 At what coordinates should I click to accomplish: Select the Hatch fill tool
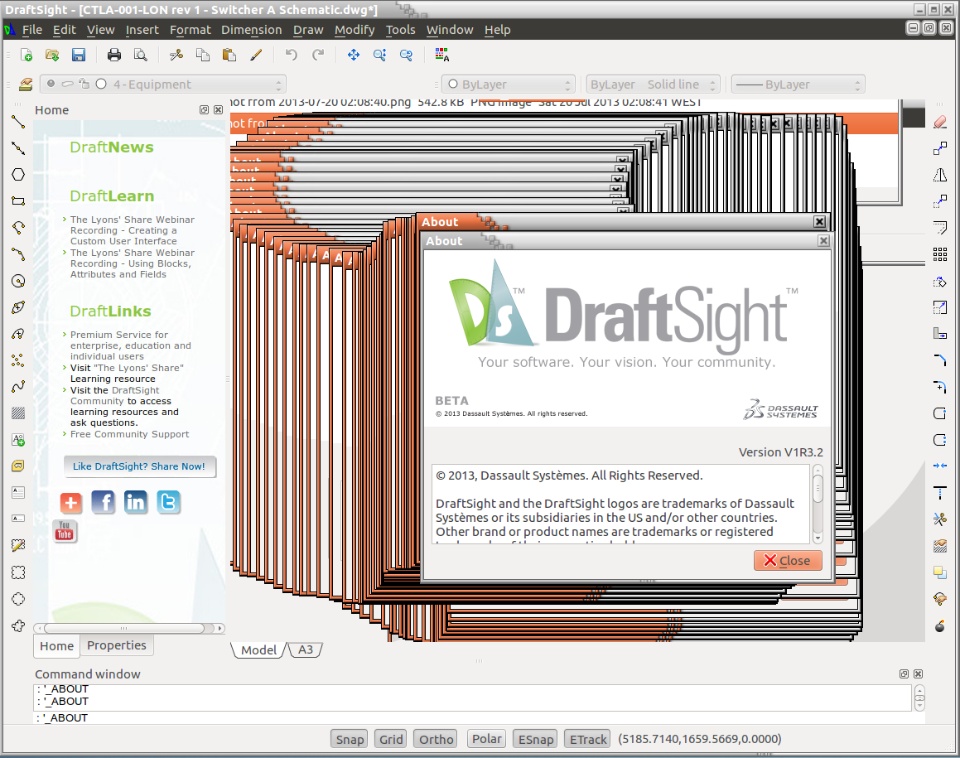(x=18, y=413)
